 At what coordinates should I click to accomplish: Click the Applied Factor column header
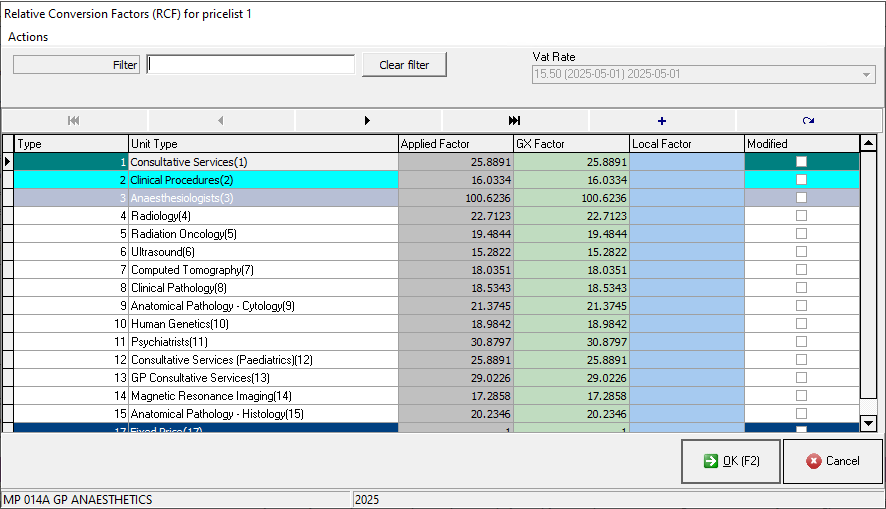455,144
